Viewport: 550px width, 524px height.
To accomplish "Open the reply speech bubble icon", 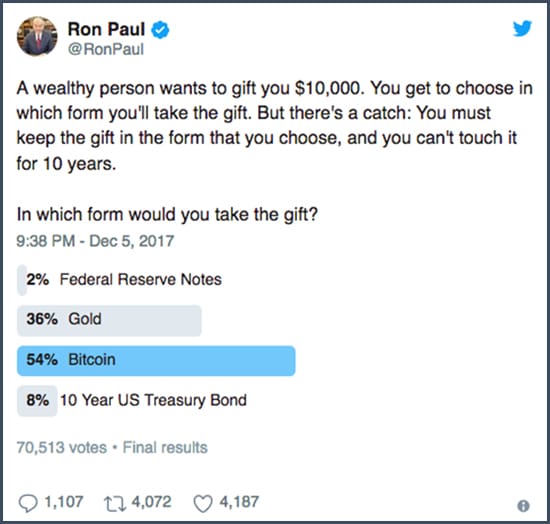I will point(28,503).
